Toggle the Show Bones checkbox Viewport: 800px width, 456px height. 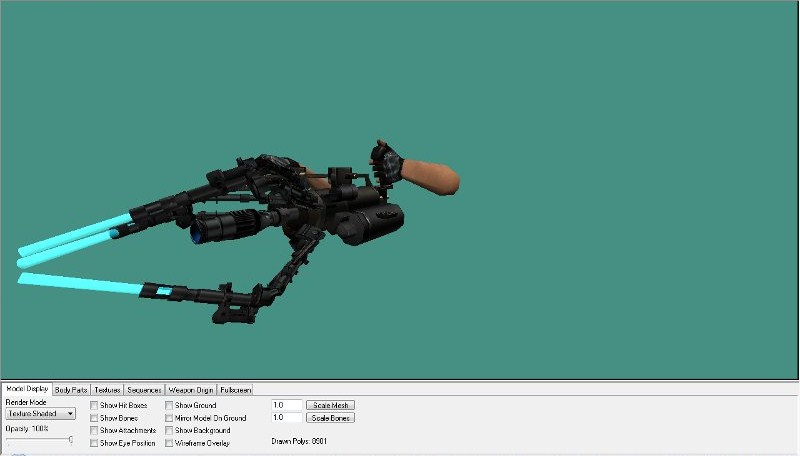95,418
